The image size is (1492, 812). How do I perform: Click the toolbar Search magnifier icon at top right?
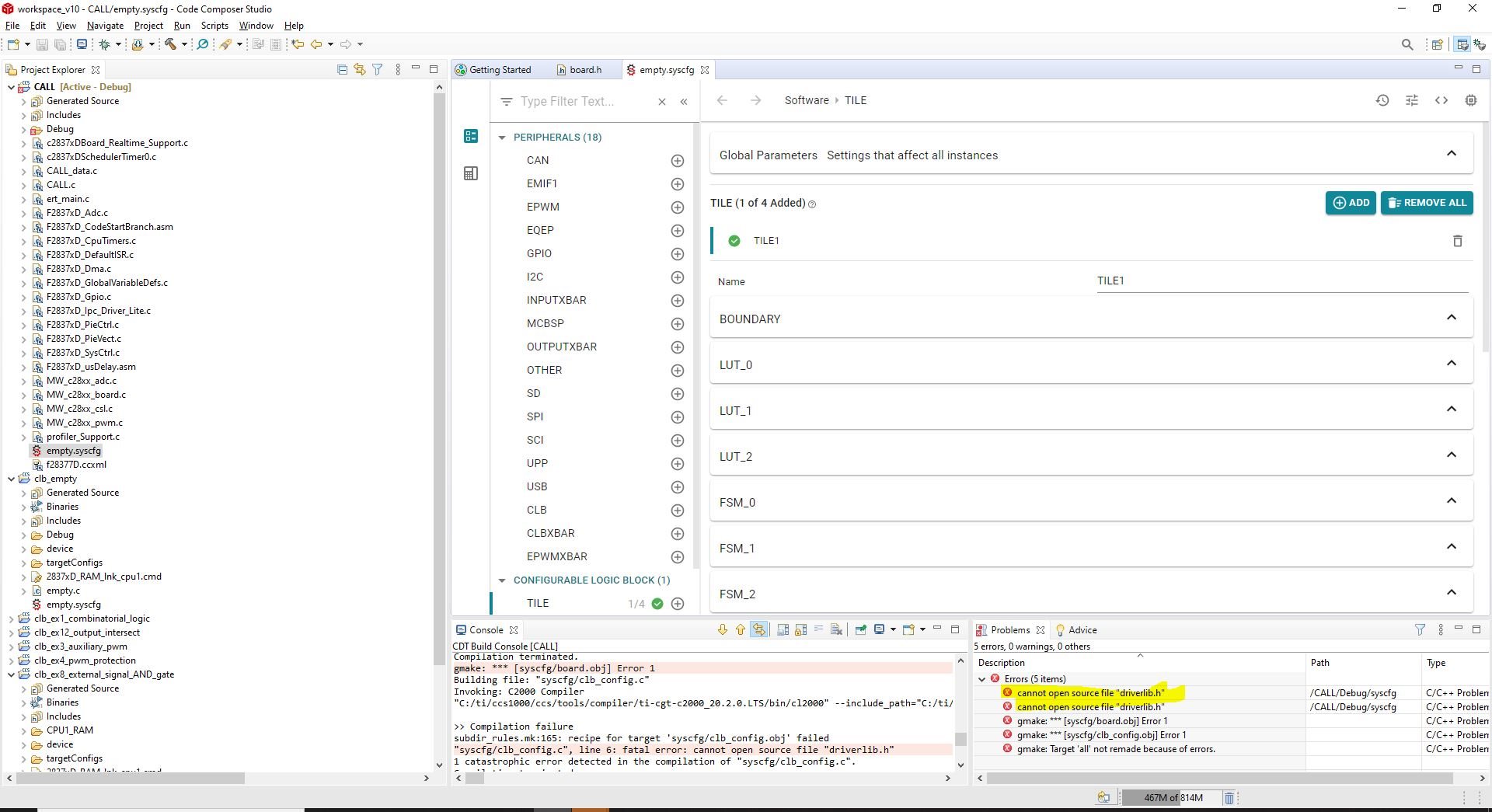pos(1407,45)
